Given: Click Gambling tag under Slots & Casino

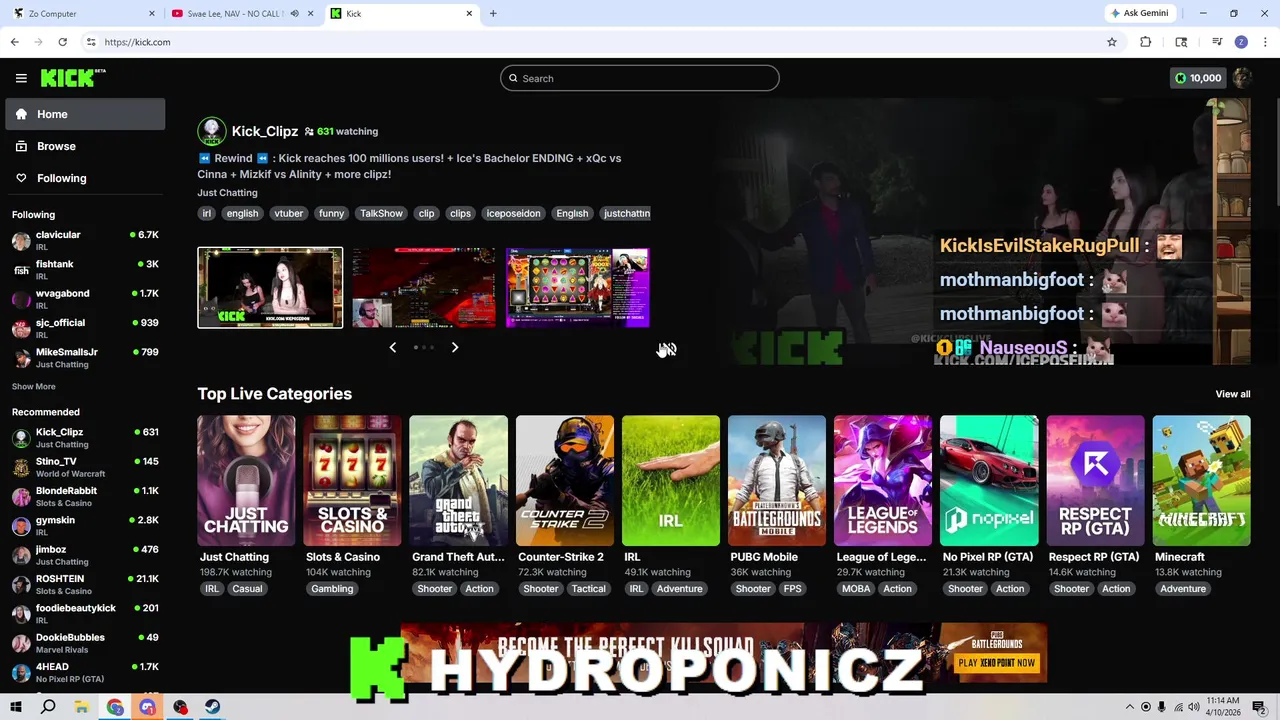Looking at the screenshot, I should point(332,589).
